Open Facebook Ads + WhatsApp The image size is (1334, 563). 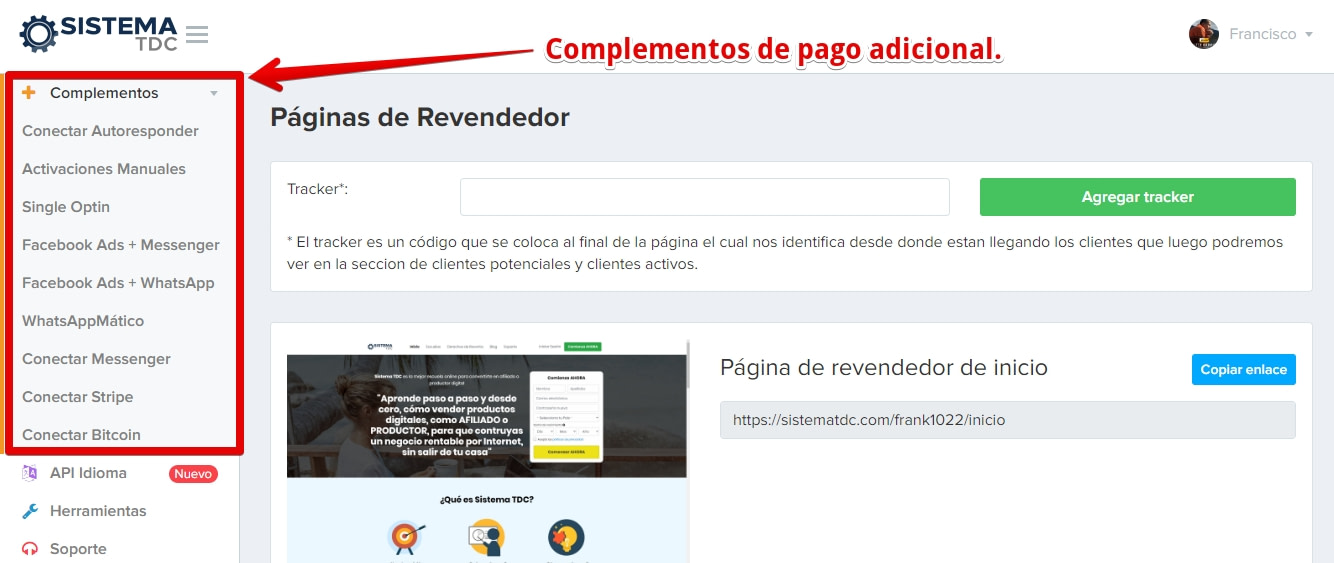pyautogui.click(x=118, y=283)
